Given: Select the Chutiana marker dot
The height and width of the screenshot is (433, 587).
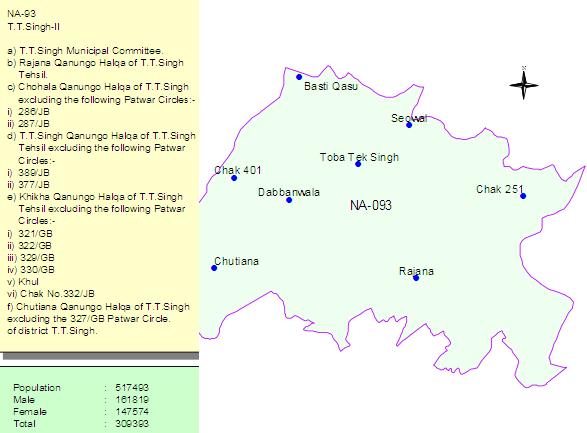Looking at the screenshot, I should coord(214,268).
